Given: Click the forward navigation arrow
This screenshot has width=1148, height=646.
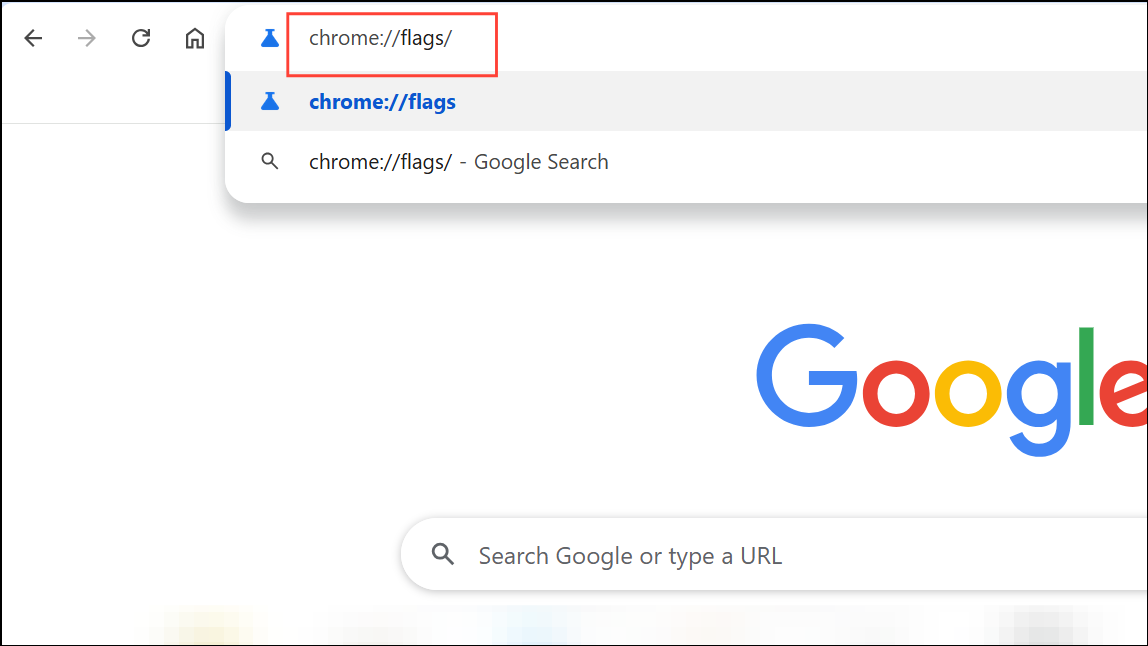Looking at the screenshot, I should (87, 38).
